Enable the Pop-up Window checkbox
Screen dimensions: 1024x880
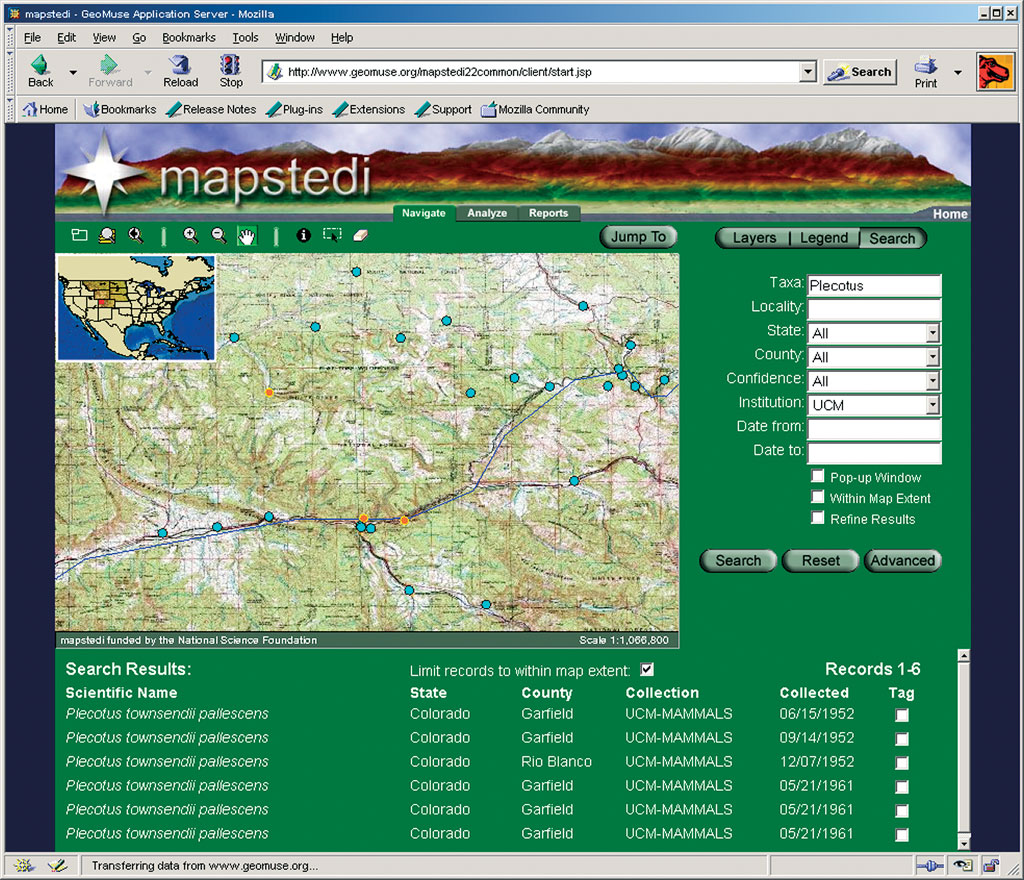point(818,477)
